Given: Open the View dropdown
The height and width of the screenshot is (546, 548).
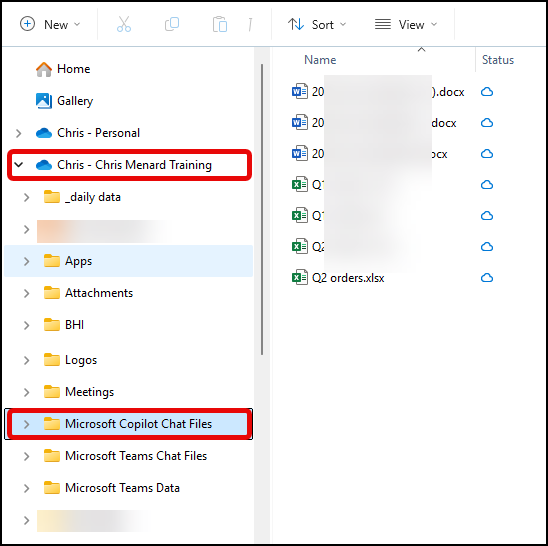Looking at the screenshot, I should coord(406,24).
